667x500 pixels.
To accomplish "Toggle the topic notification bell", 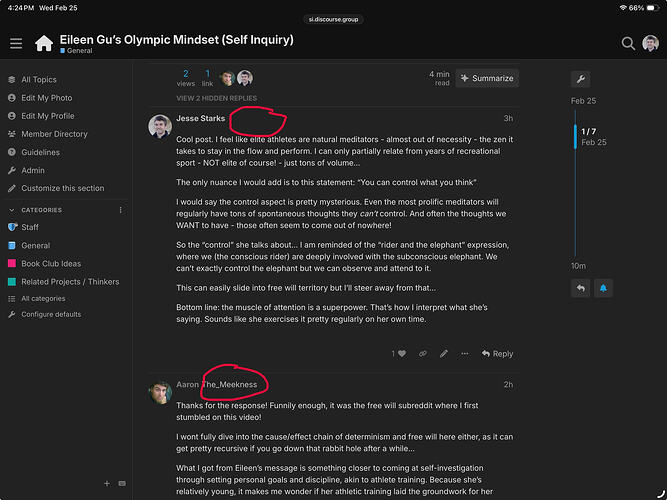I will [603, 288].
